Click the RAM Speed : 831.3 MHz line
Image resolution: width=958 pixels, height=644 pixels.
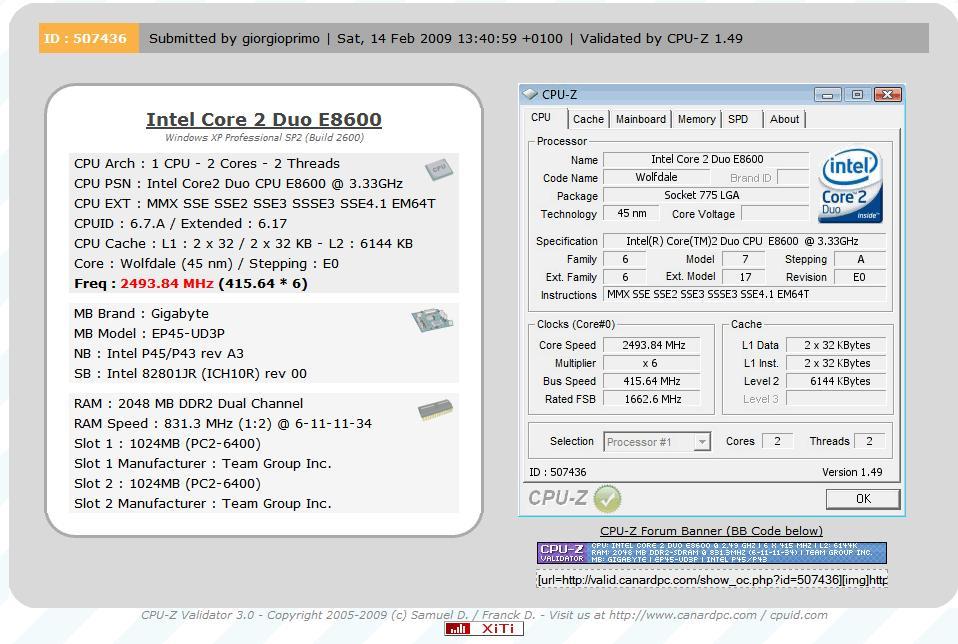click(222, 423)
